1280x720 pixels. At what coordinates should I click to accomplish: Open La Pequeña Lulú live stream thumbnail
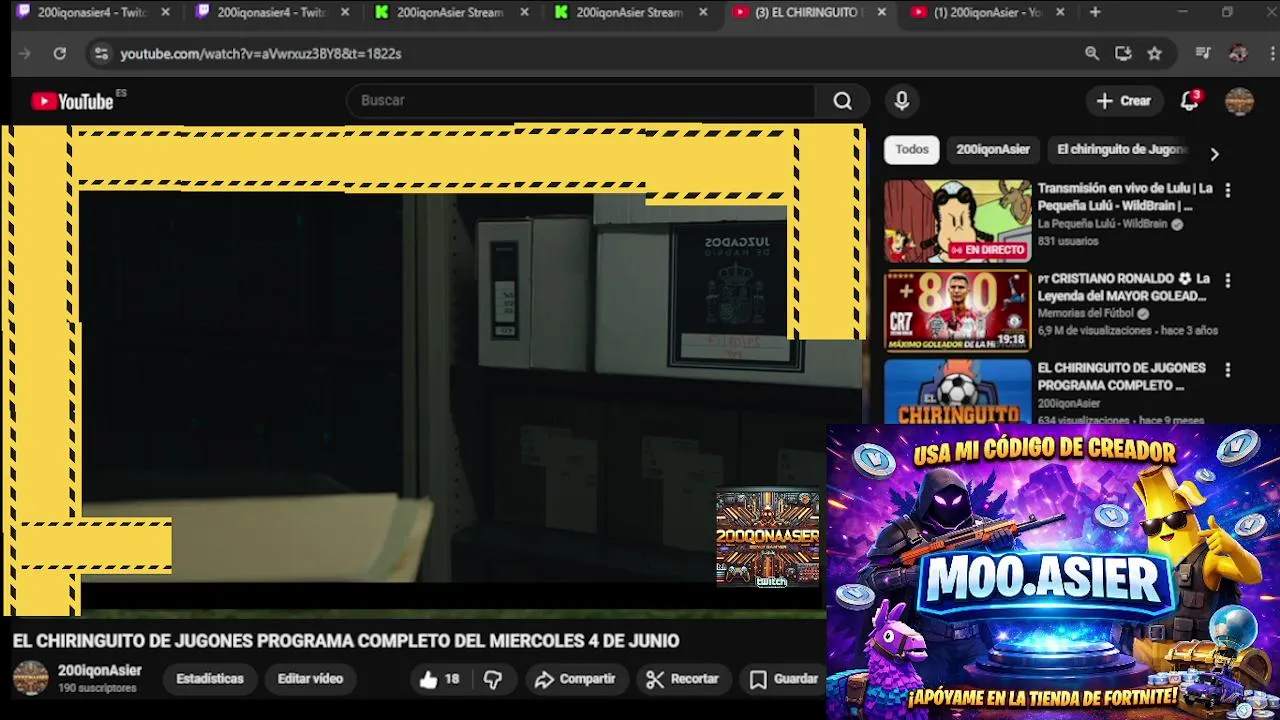(x=957, y=221)
